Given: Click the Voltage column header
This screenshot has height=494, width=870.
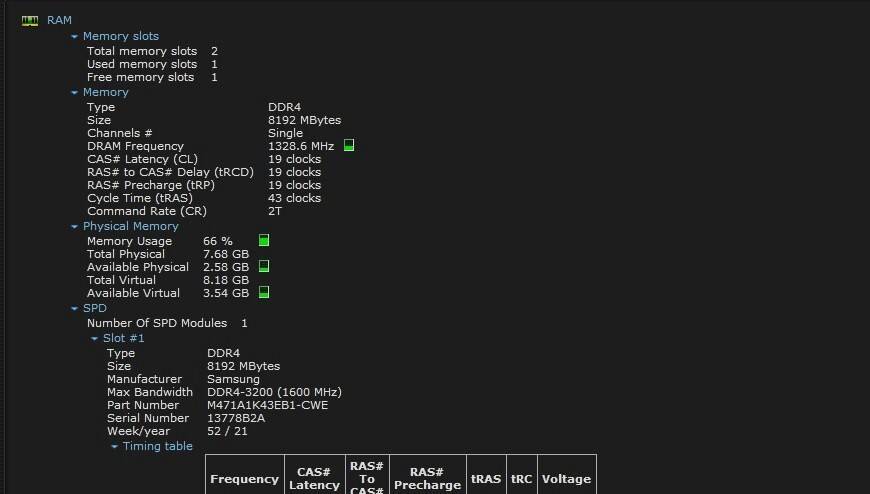Looking at the screenshot, I should click(566, 479).
